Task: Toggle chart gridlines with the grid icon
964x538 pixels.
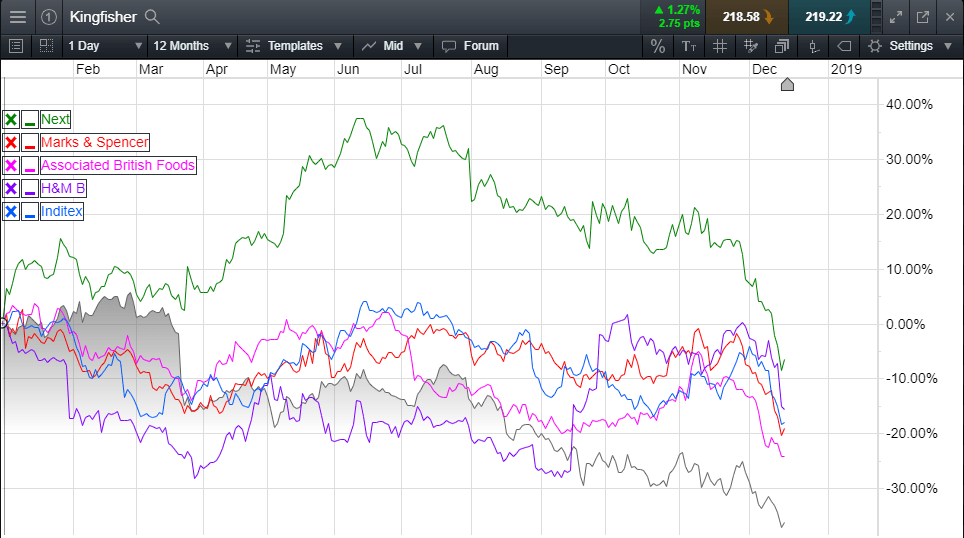Action: point(720,46)
